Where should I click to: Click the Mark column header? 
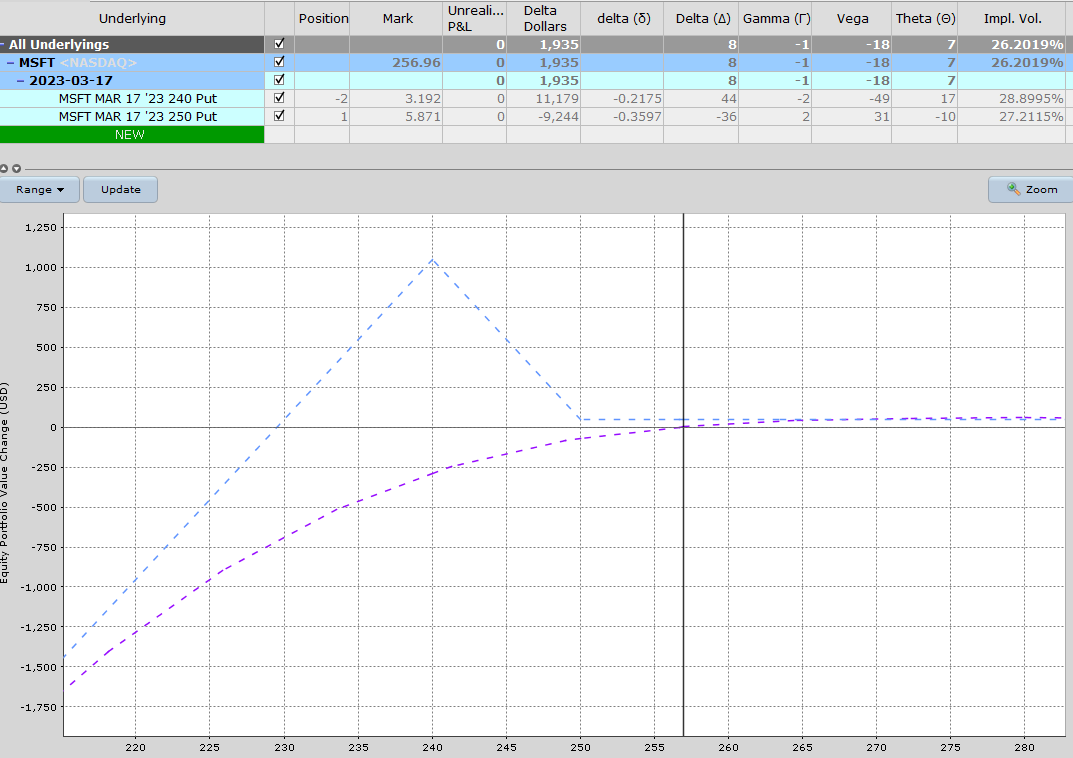coord(397,17)
